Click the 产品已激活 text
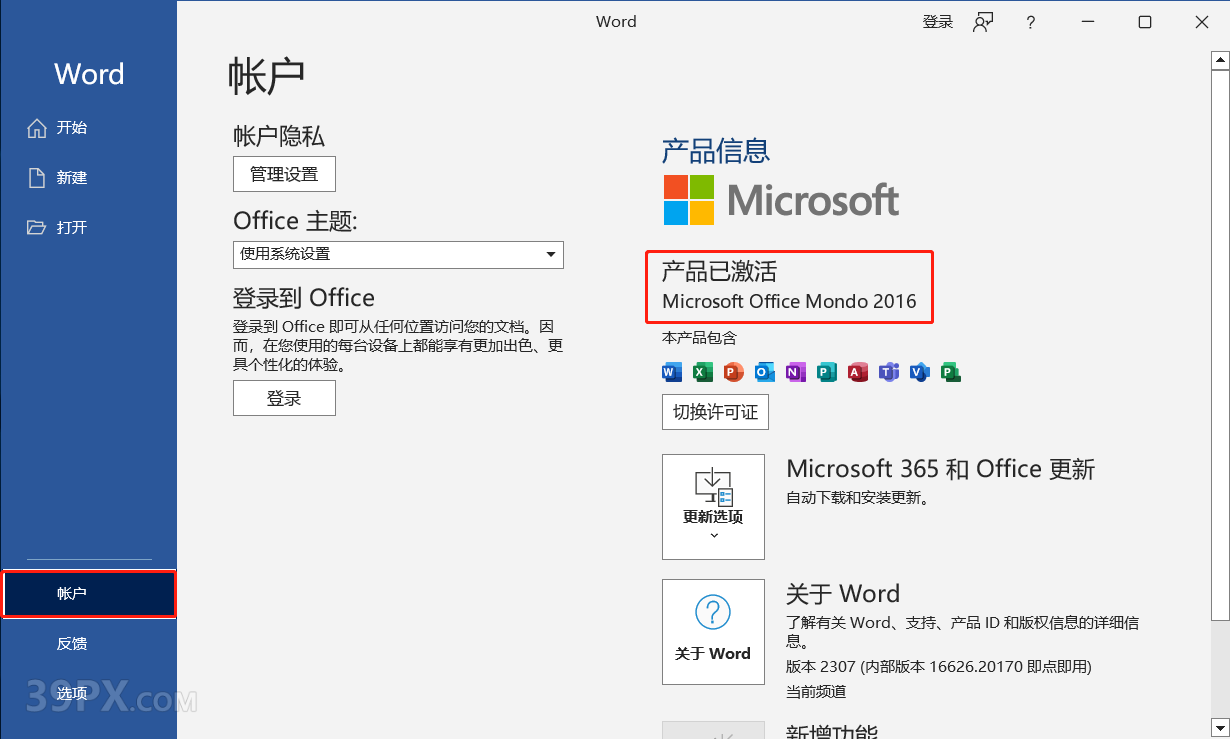The width and height of the screenshot is (1230, 739). [719, 271]
